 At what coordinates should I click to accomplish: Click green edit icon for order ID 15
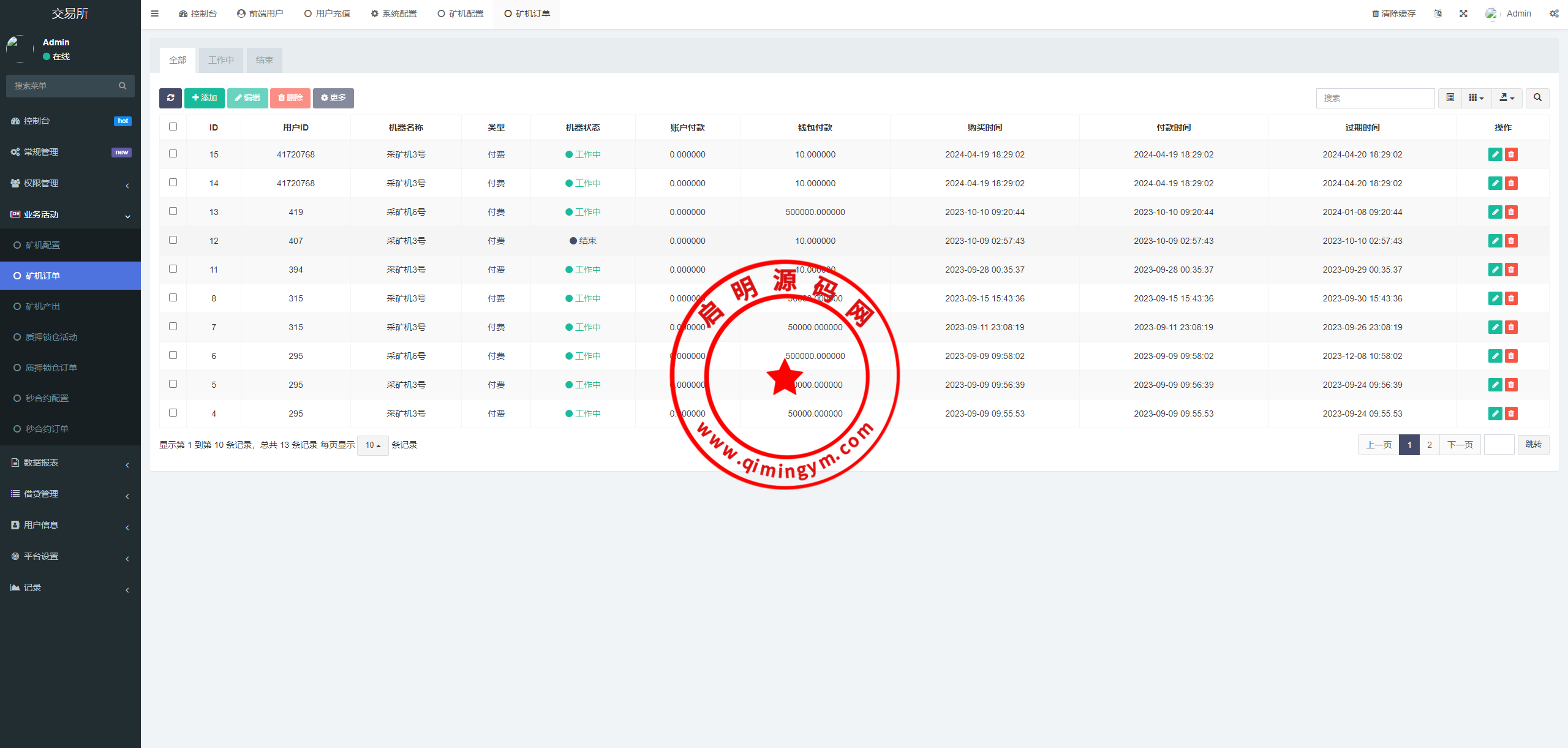point(1495,154)
